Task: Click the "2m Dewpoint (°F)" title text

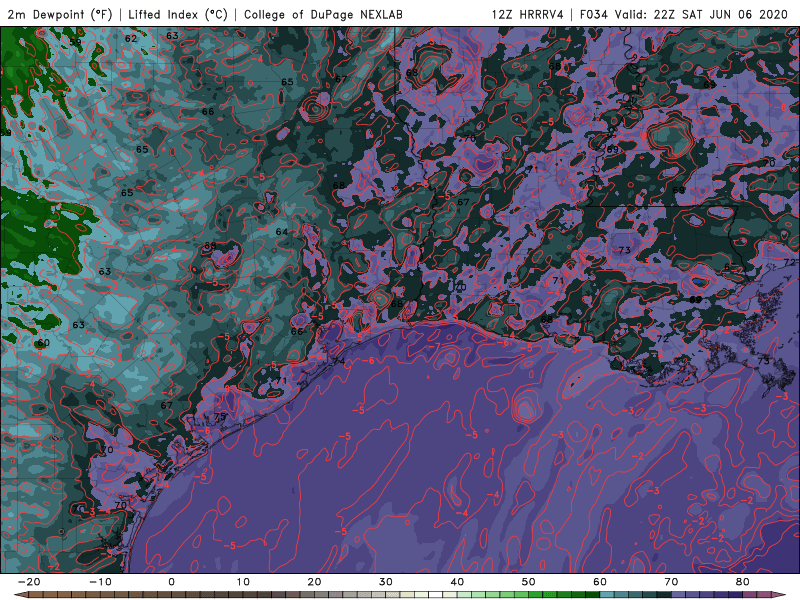Action: pos(60,14)
